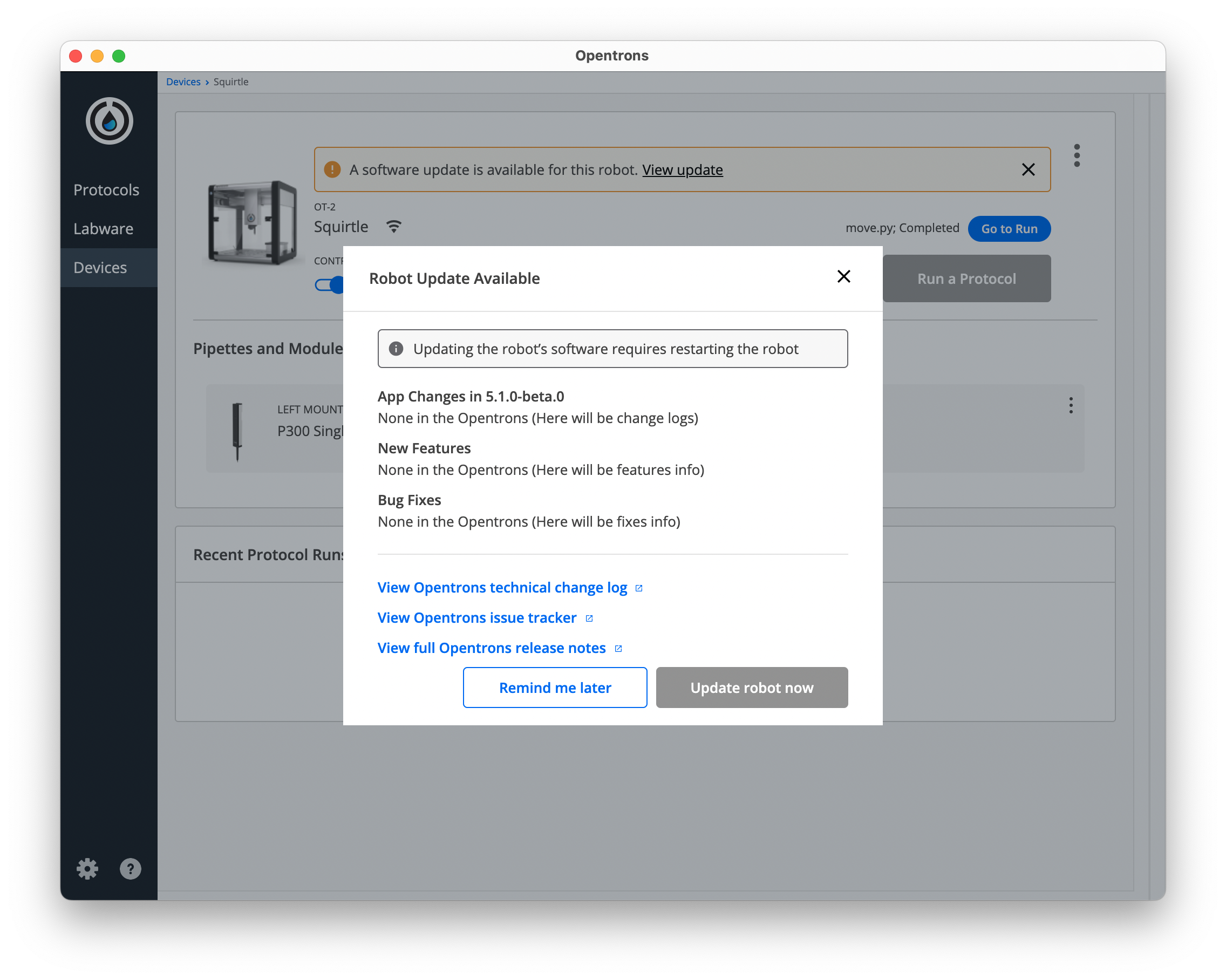Open View full Opentrons release notes

492,648
